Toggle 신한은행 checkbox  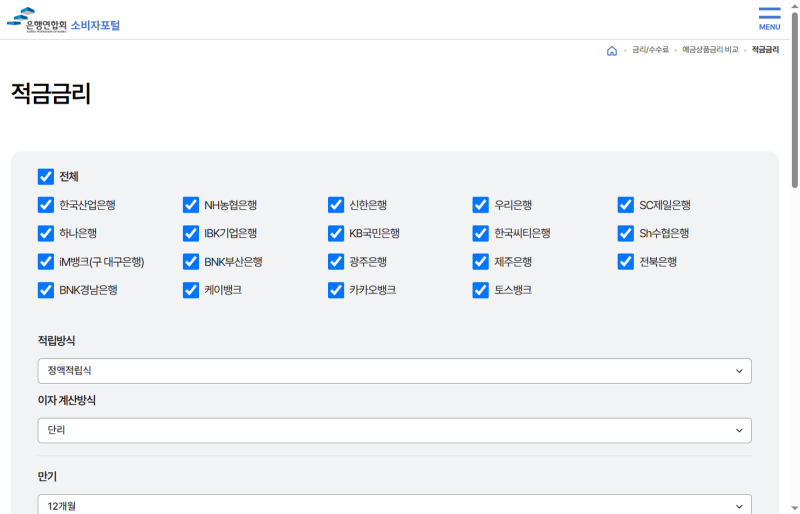[x=336, y=205]
